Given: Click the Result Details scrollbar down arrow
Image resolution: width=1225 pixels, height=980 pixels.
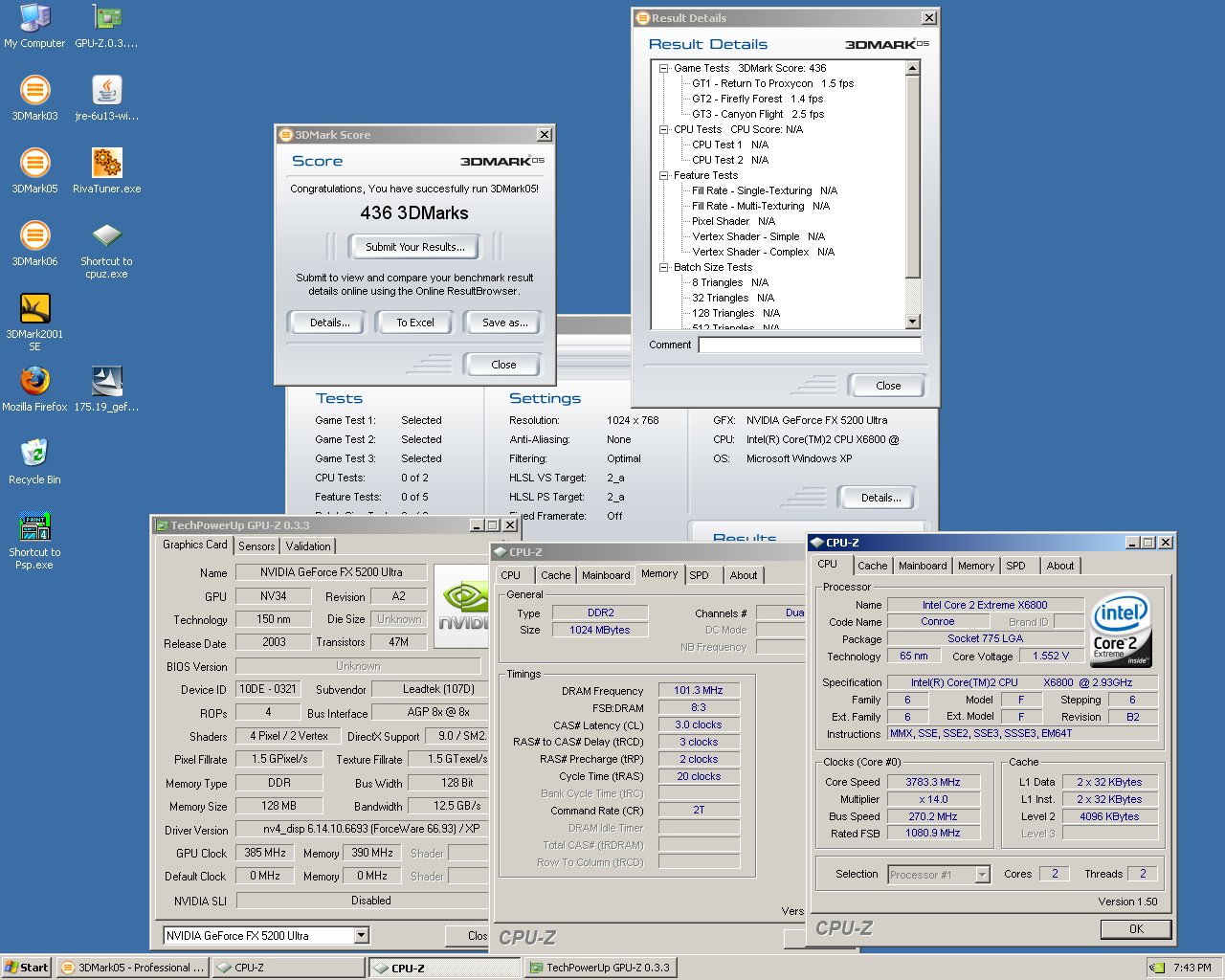Looking at the screenshot, I should pyautogui.click(x=912, y=323).
